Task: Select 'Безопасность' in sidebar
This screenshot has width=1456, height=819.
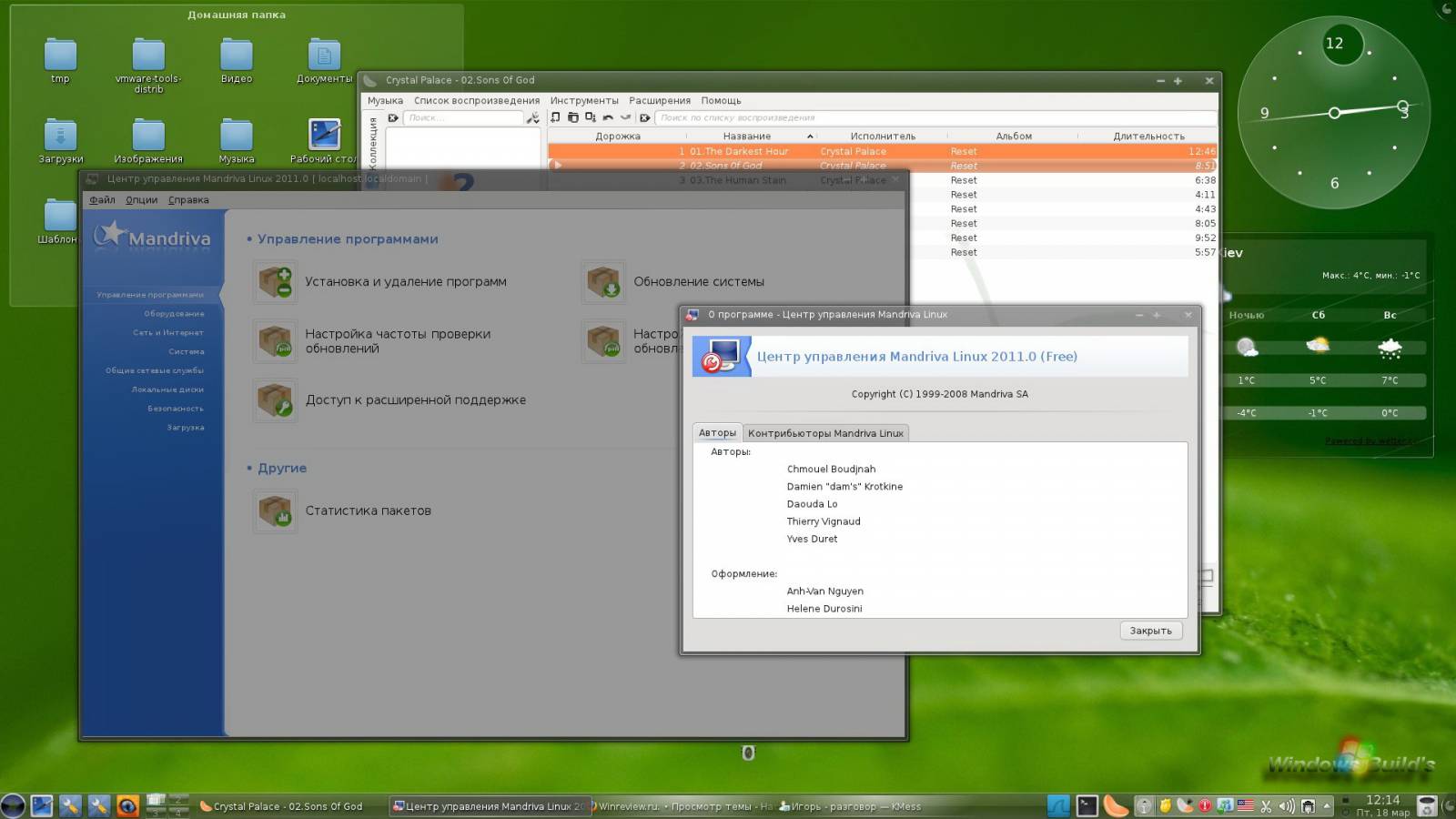Action: 176,409
